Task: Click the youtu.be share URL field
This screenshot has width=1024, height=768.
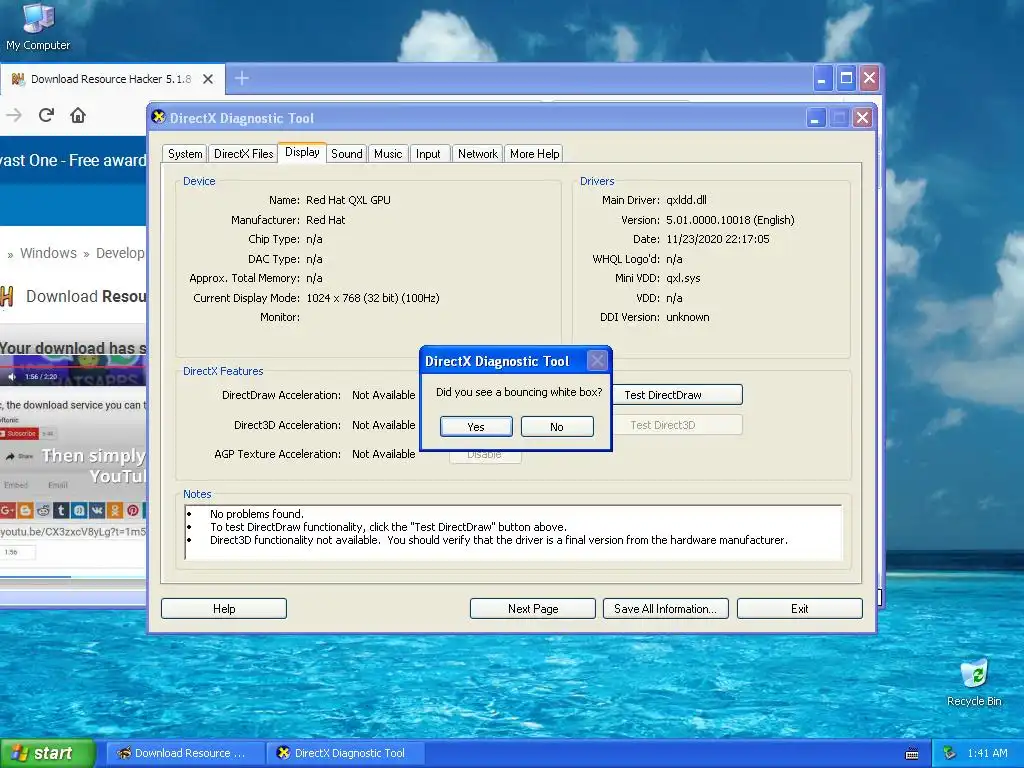Action: click(x=73, y=532)
